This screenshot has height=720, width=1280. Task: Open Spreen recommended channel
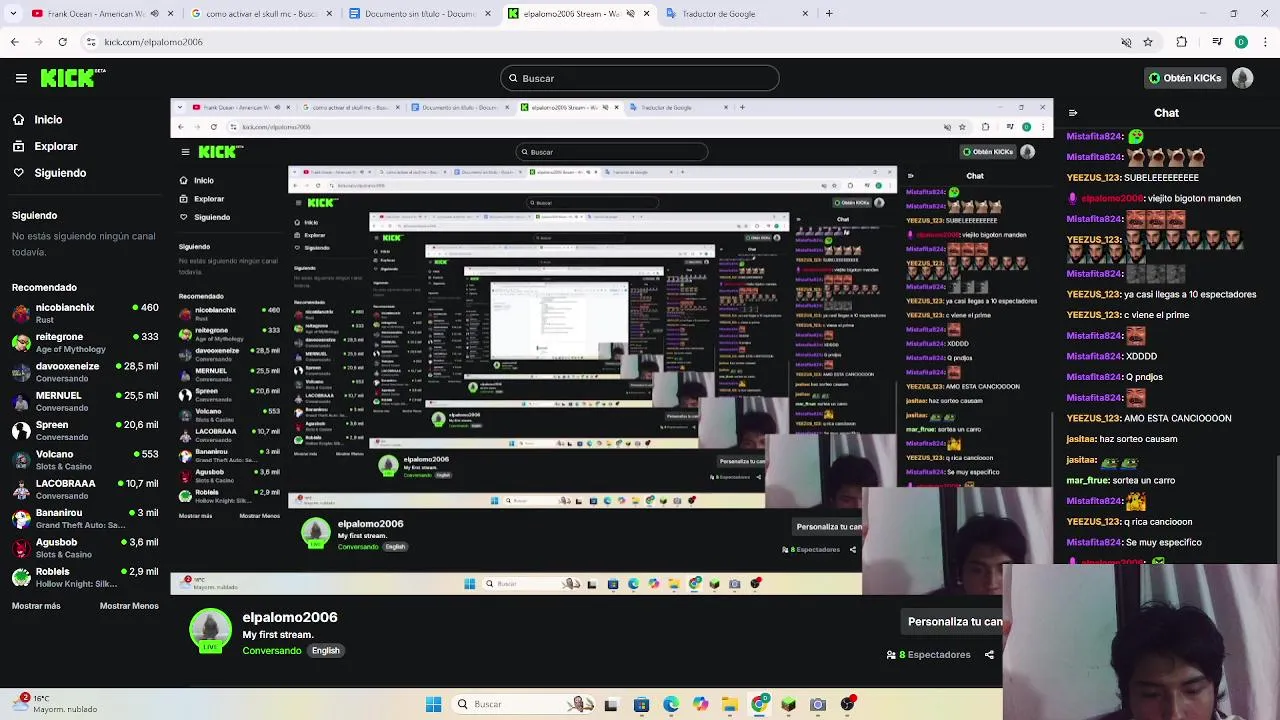(x=85, y=431)
